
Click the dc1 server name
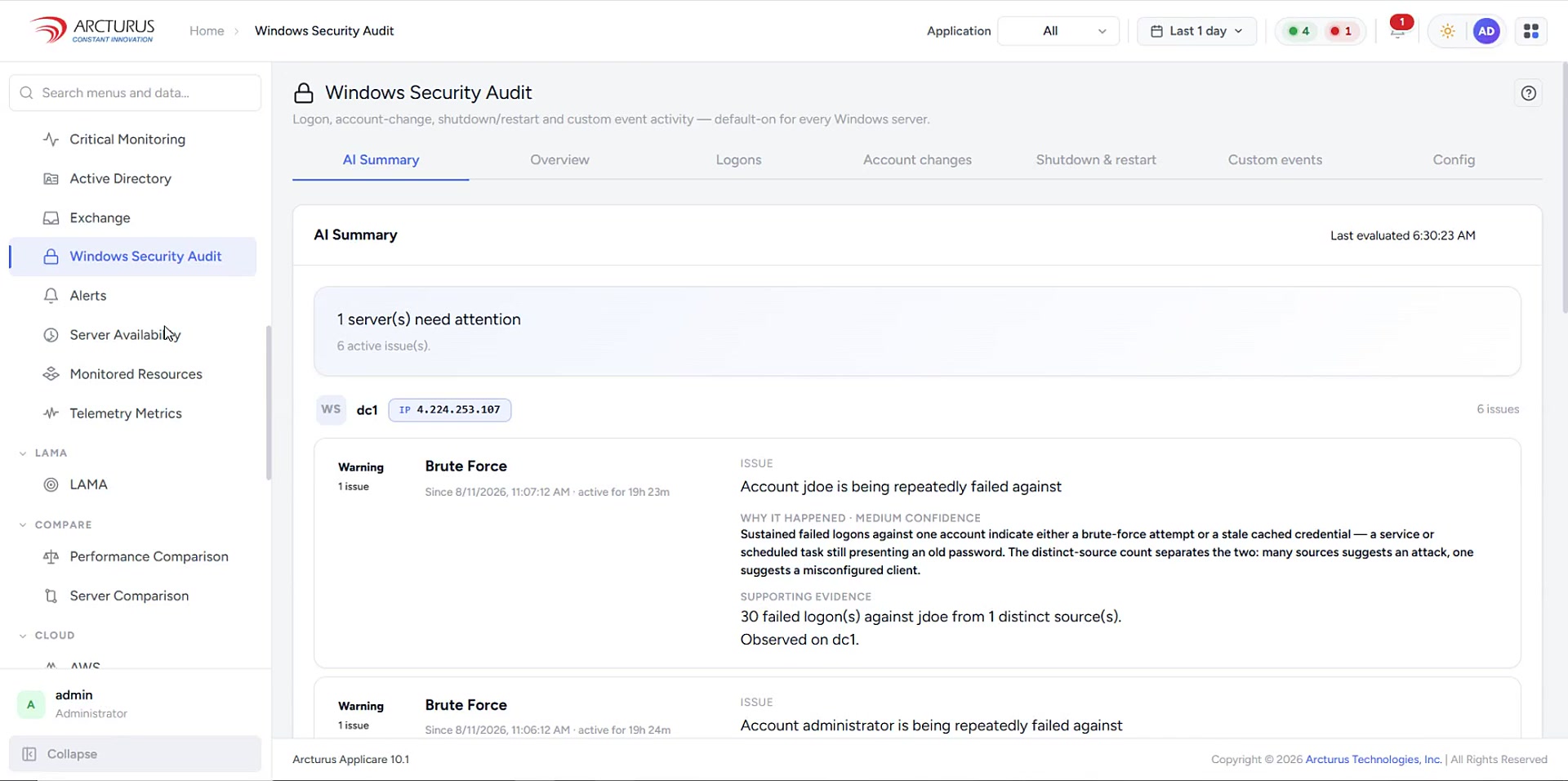[367, 410]
